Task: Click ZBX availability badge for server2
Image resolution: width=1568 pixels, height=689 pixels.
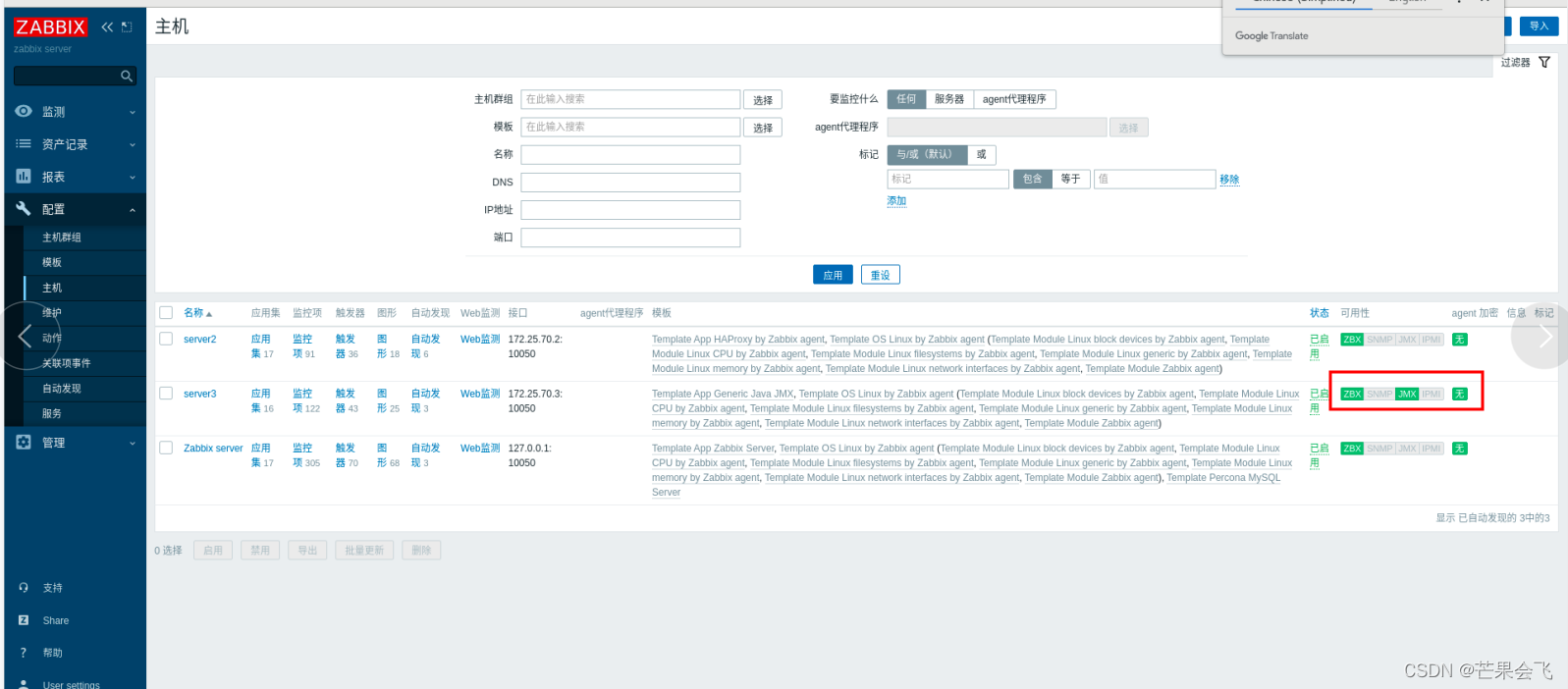Action: tap(1352, 340)
